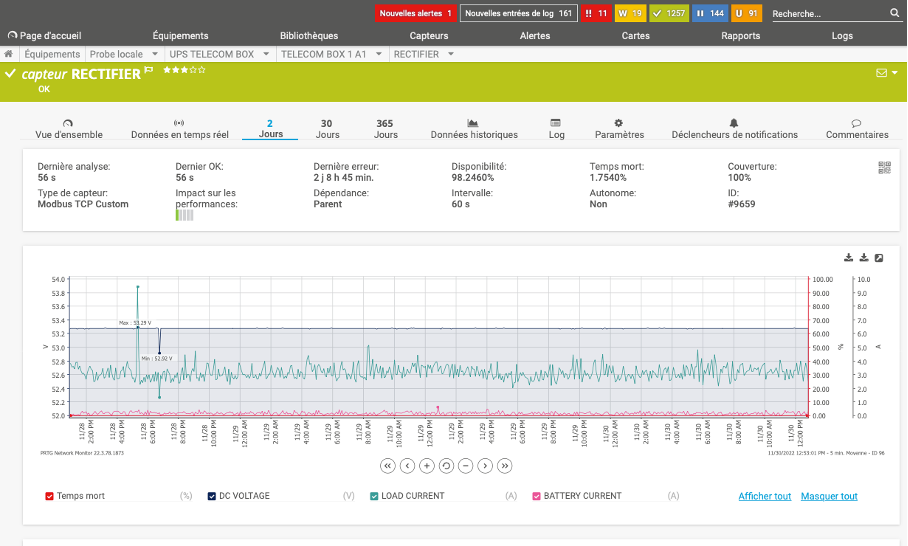Zoom in the graph with plus button
The height and width of the screenshot is (546, 908).
[427, 466]
